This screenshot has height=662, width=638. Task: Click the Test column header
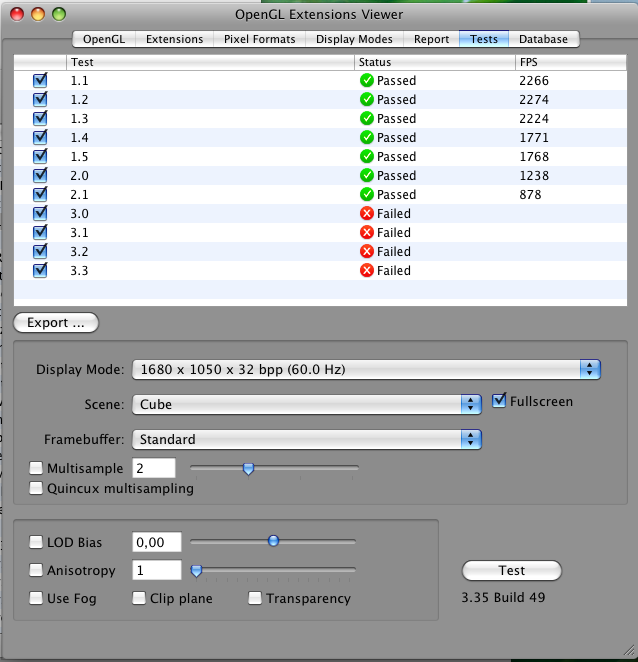pyautogui.click(x=210, y=62)
